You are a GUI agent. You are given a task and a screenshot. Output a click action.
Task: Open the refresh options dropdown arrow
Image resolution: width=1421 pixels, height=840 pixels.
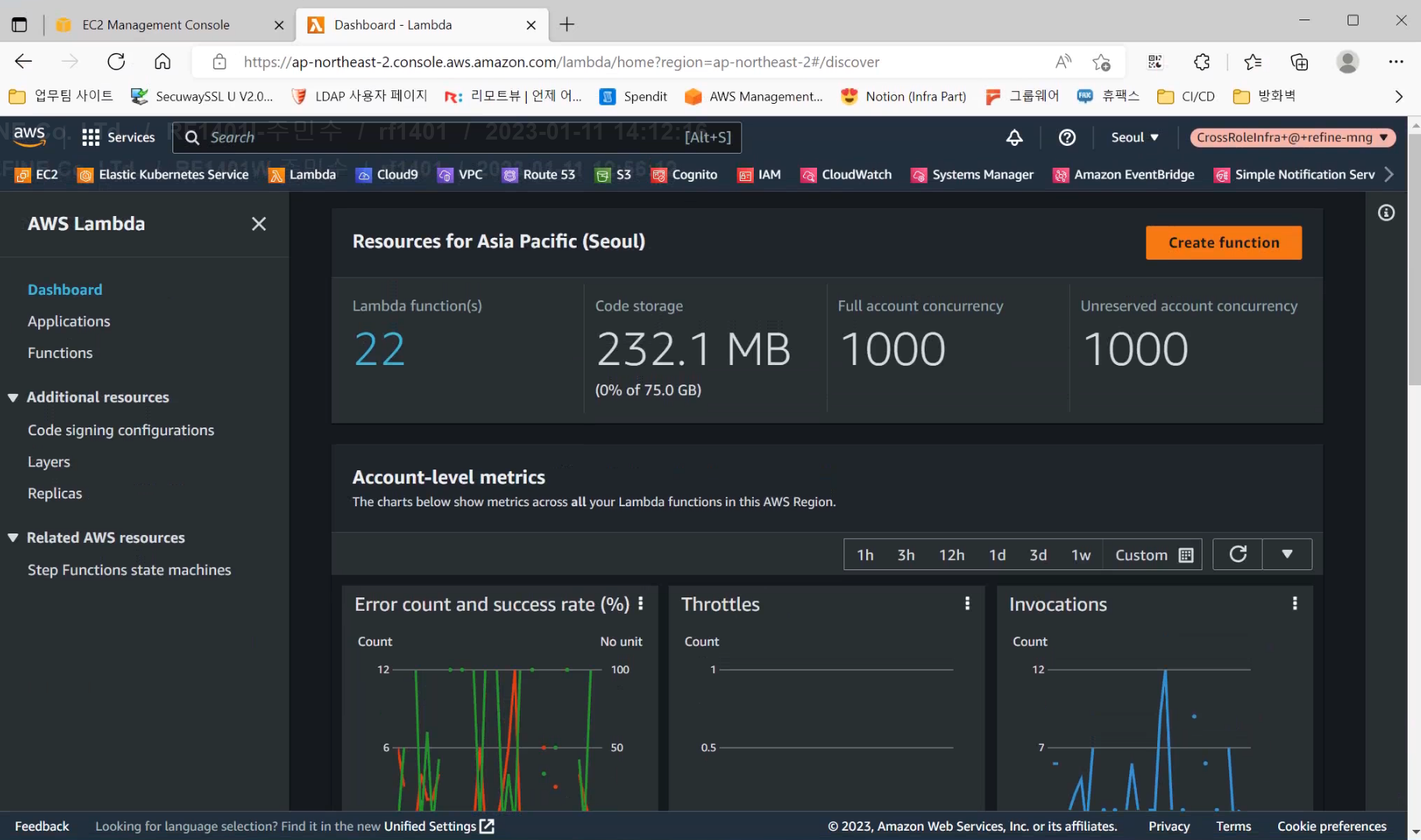tap(1287, 555)
